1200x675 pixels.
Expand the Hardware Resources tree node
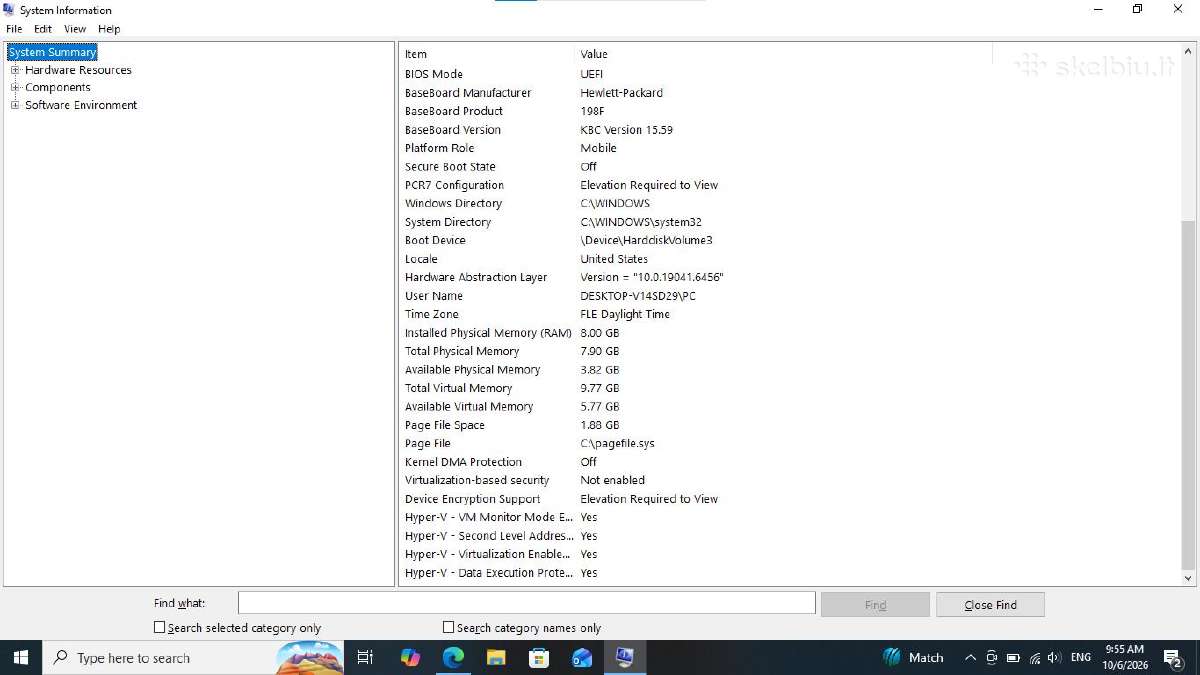(15, 70)
